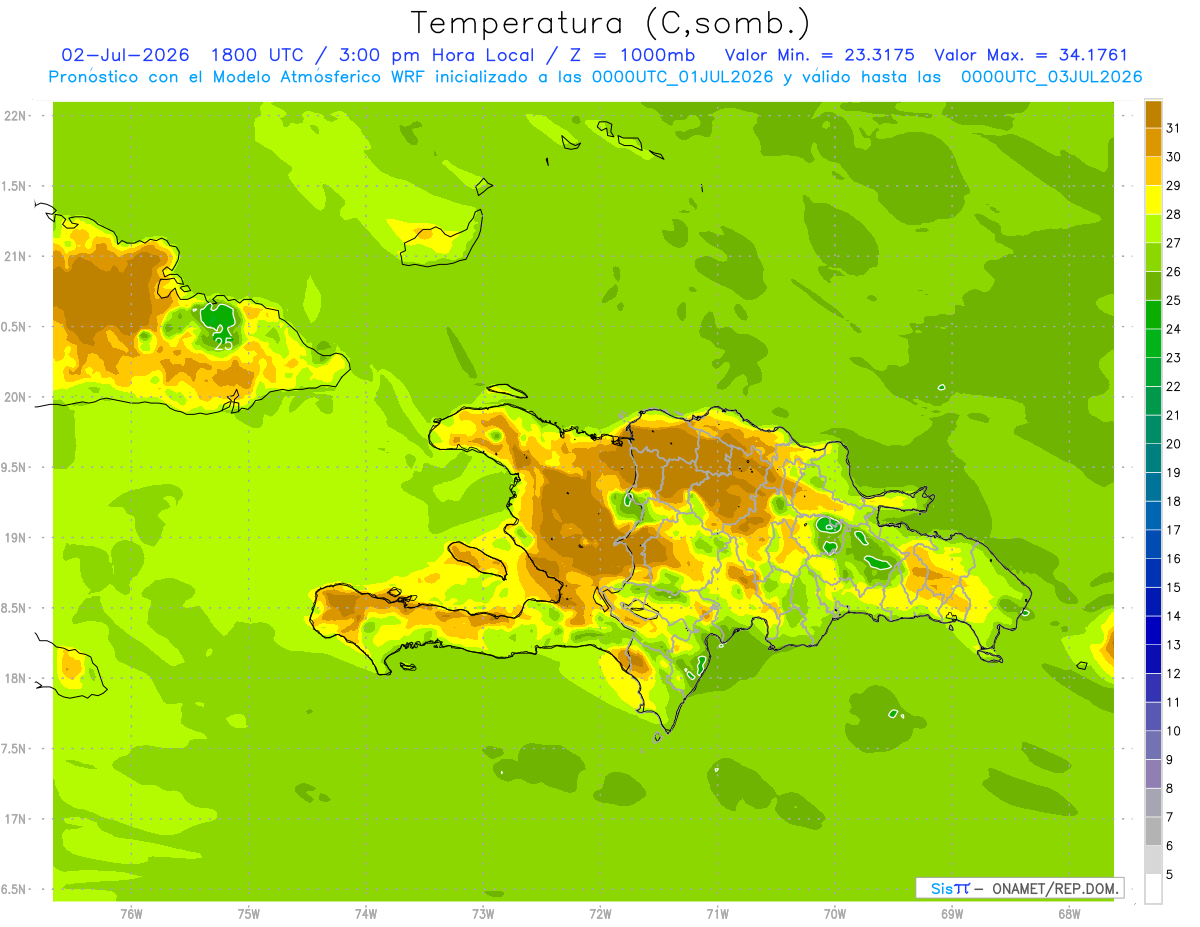Click the '0000UTC_01JUL2026' initialization time text
This screenshot has height=927, width=1200.
click(x=685, y=77)
